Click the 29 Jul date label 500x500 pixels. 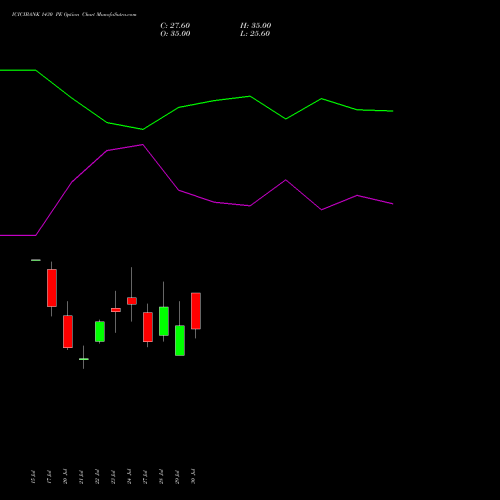coord(177,477)
